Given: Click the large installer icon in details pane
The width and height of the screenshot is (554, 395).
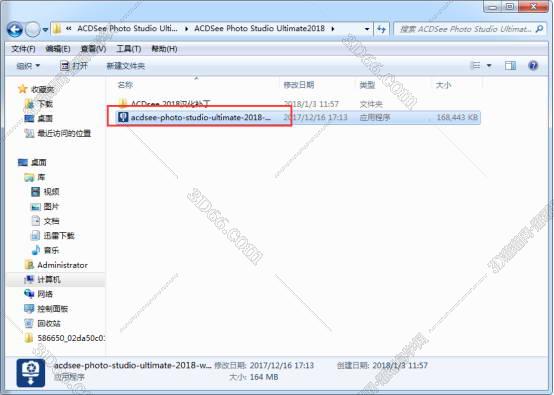Looking at the screenshot, I should pyautogui.click(x=31, y=373).
